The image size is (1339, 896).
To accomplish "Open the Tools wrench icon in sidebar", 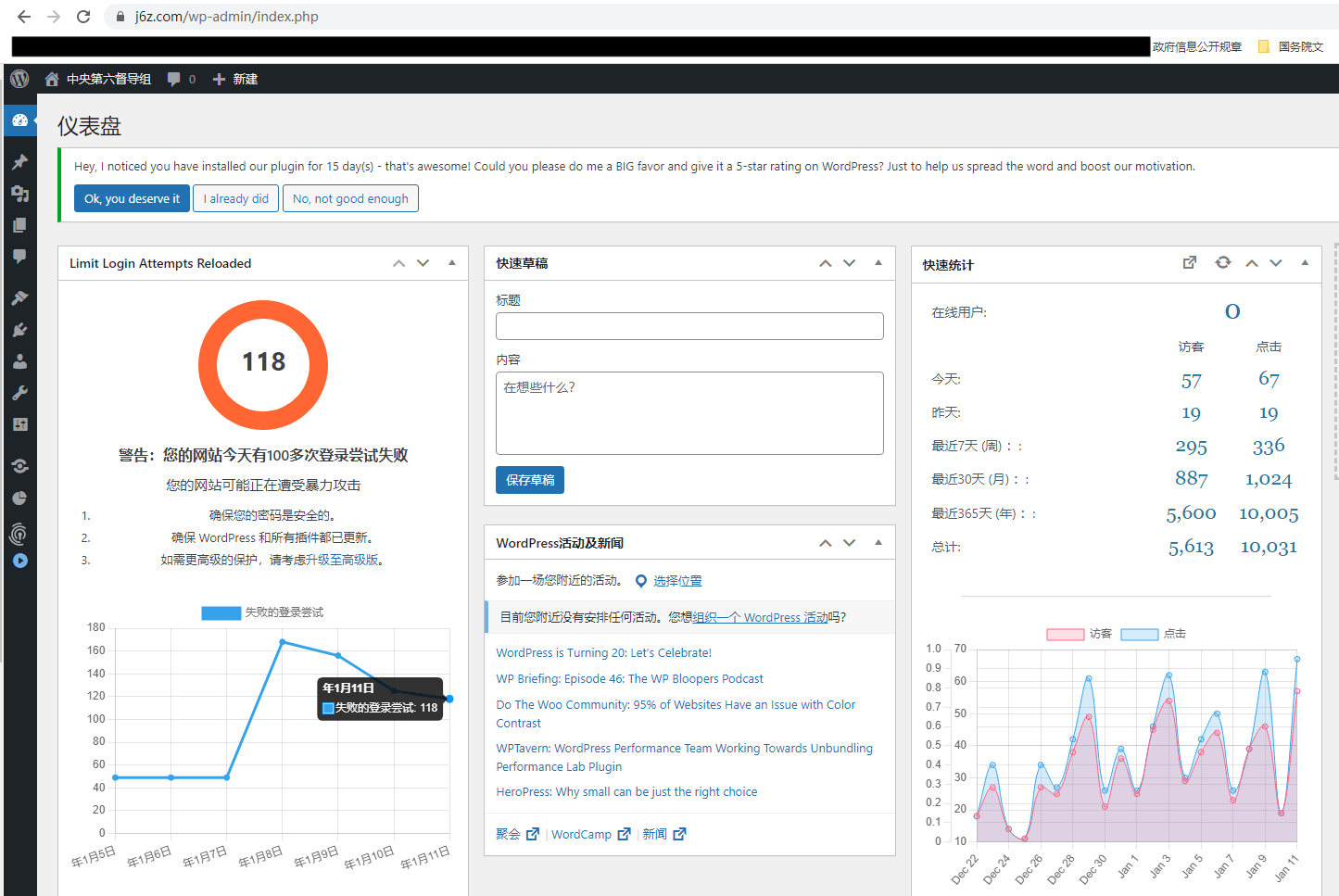I will pyautogui.click(x=19, y=393).
